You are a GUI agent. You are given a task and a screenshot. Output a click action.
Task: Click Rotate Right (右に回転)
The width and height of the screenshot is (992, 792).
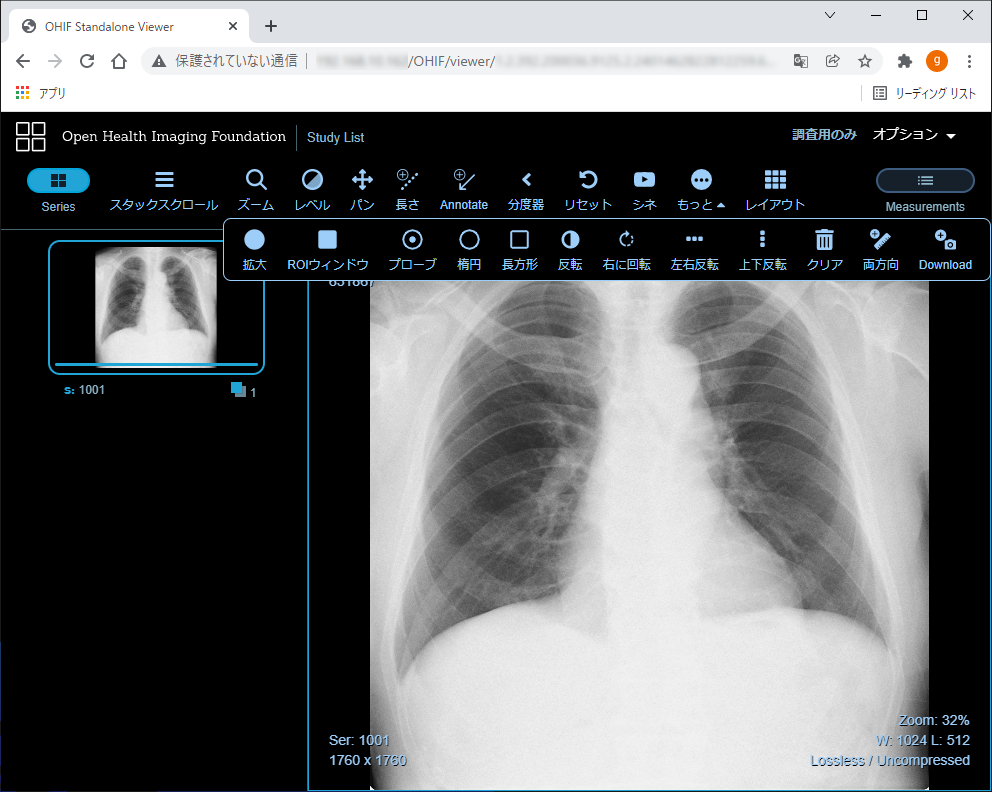click(x=626, y=250)
